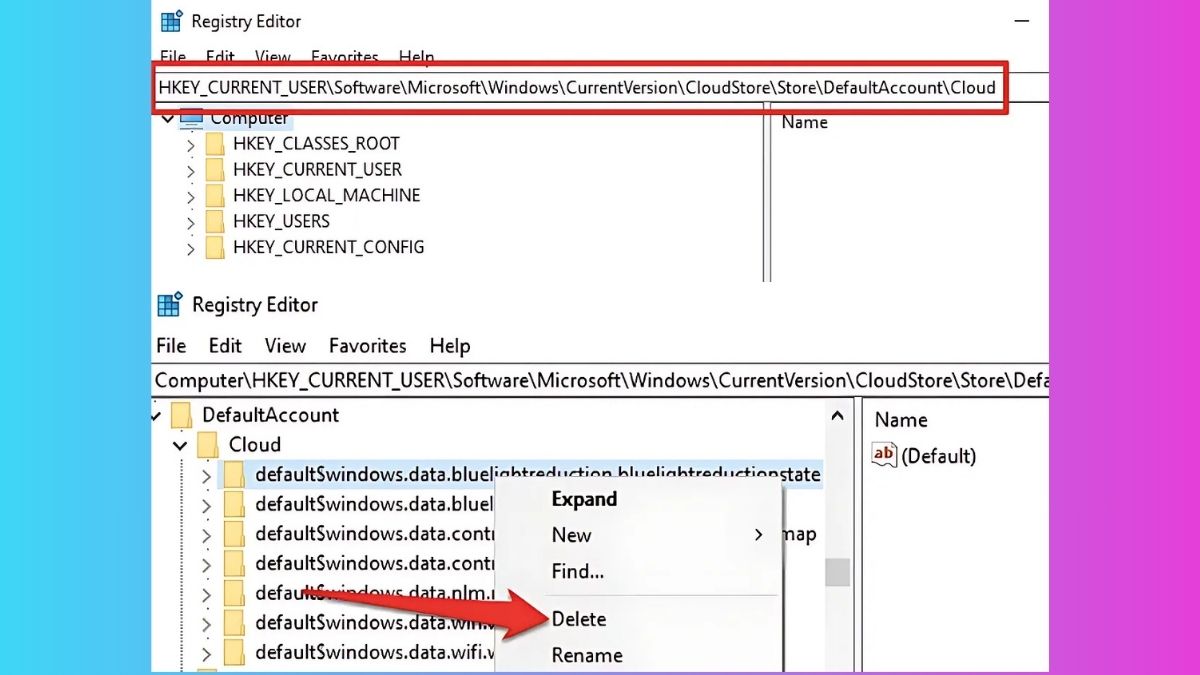The image size is (1200, 675).
Task: Click the Registry Editor logo in lower window title
Action: coord(170,304)
